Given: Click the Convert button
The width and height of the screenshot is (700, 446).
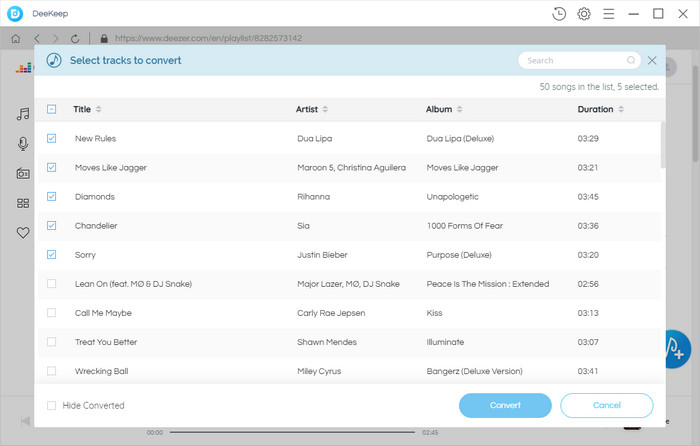Looking at the screenshot, I should pos(505,405).
